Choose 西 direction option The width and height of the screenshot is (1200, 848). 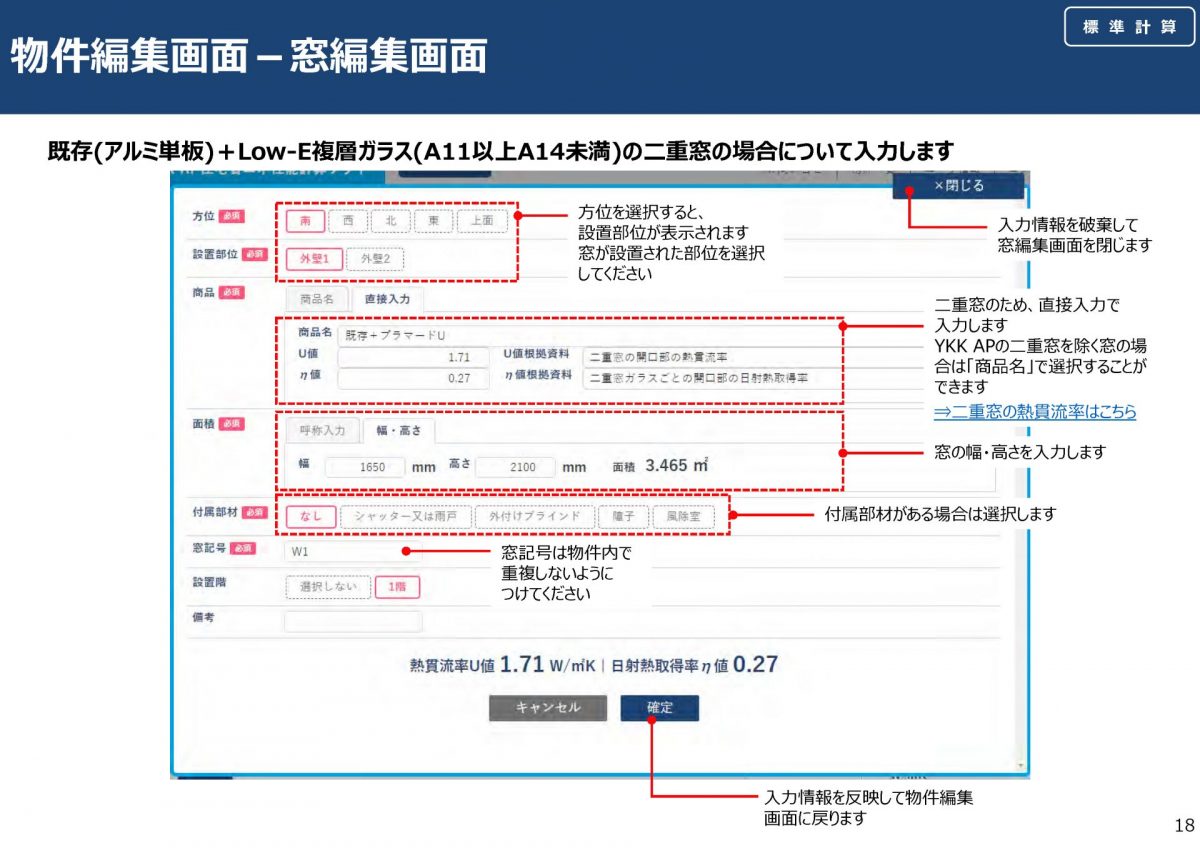[348, 222]
